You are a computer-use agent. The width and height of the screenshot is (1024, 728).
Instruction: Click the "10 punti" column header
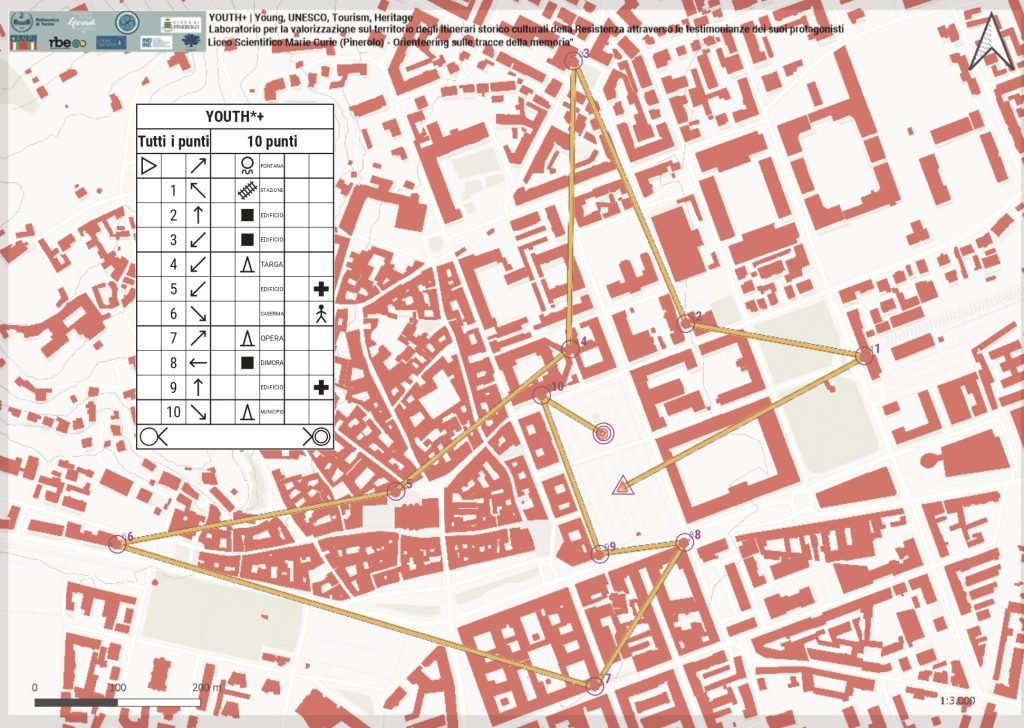tap(272, 141)
